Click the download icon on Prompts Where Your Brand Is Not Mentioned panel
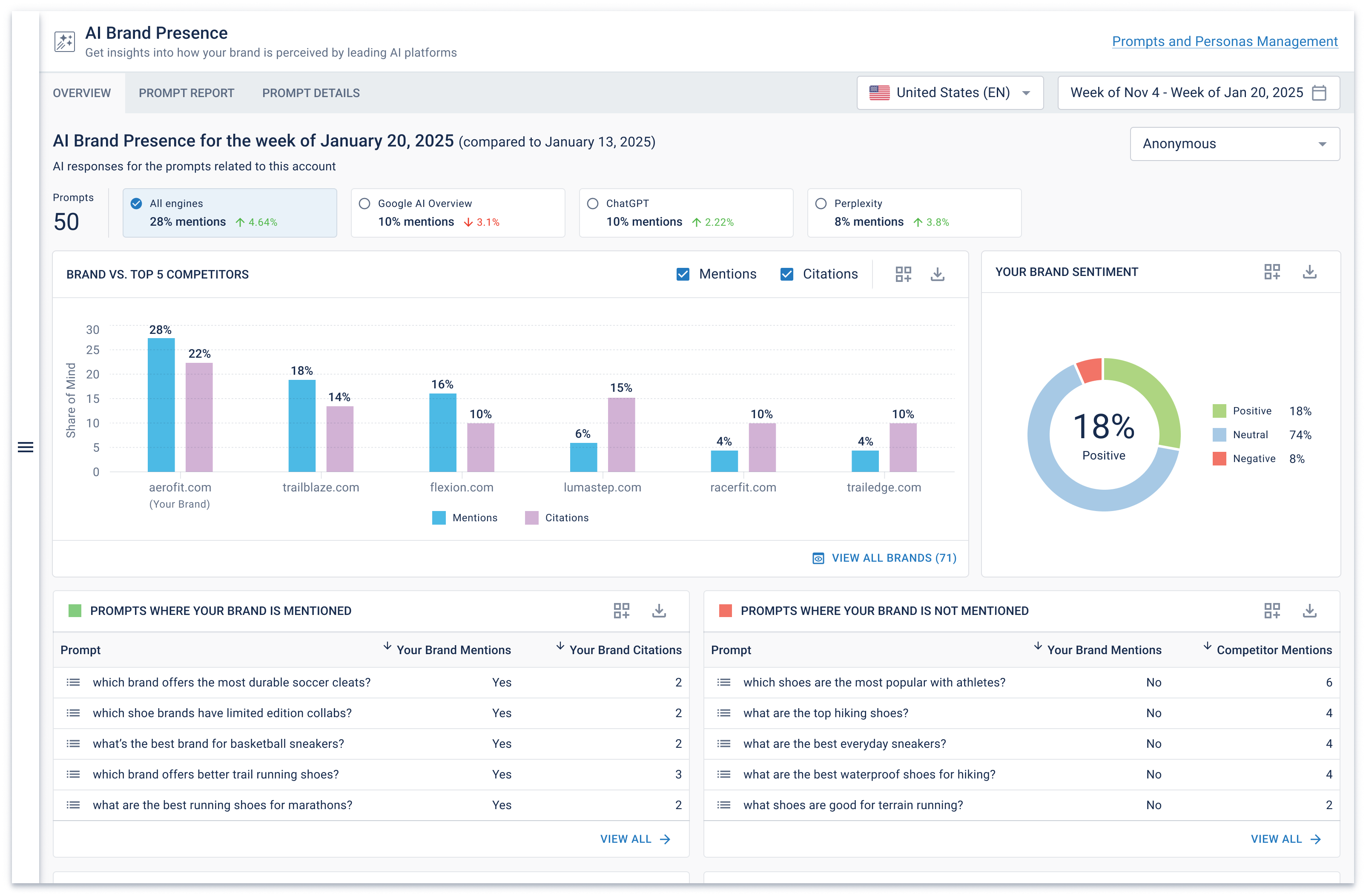The width and height of the screenshot is (1366, 896). coord(1309,611)
